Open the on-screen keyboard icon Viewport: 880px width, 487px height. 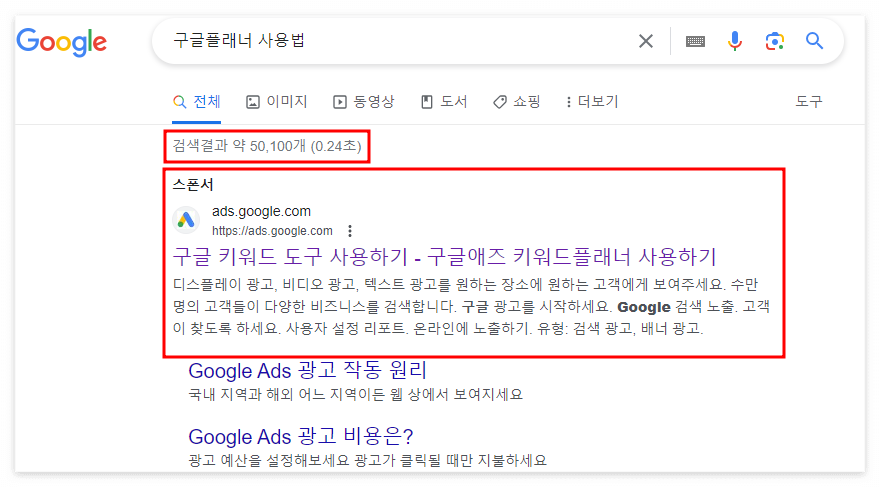point(695,41)
